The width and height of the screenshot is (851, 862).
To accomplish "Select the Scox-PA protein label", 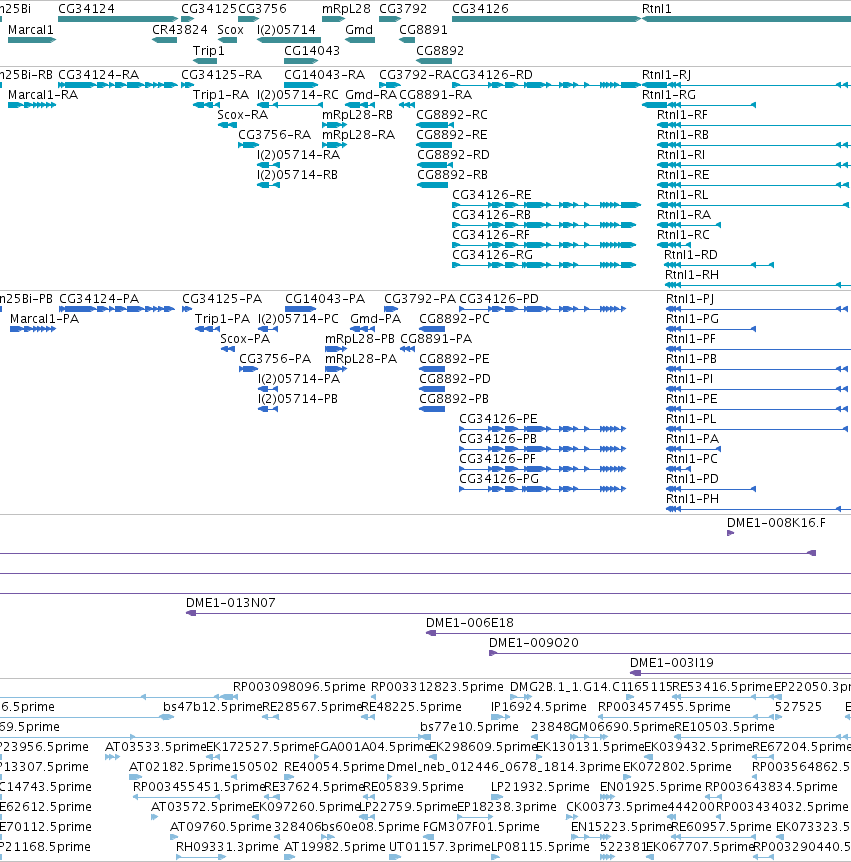I will tap(245, 339).
